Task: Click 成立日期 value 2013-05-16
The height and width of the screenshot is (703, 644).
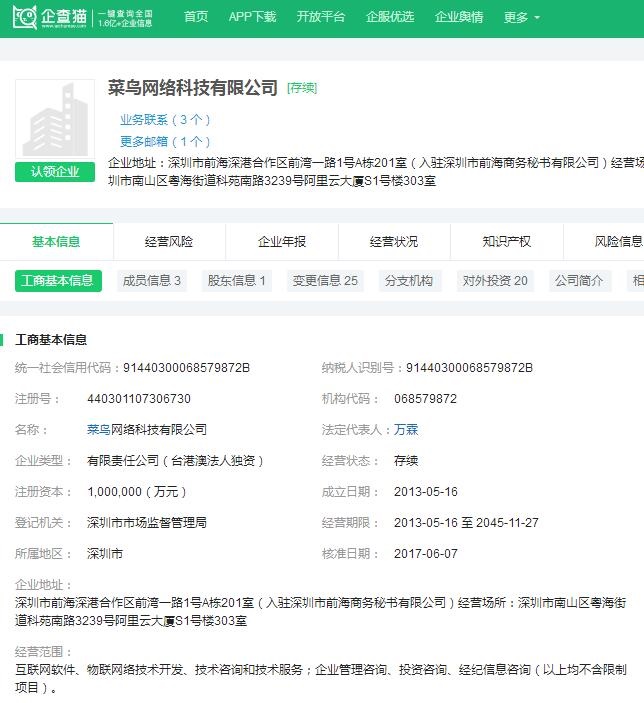Action: [426, 491]
